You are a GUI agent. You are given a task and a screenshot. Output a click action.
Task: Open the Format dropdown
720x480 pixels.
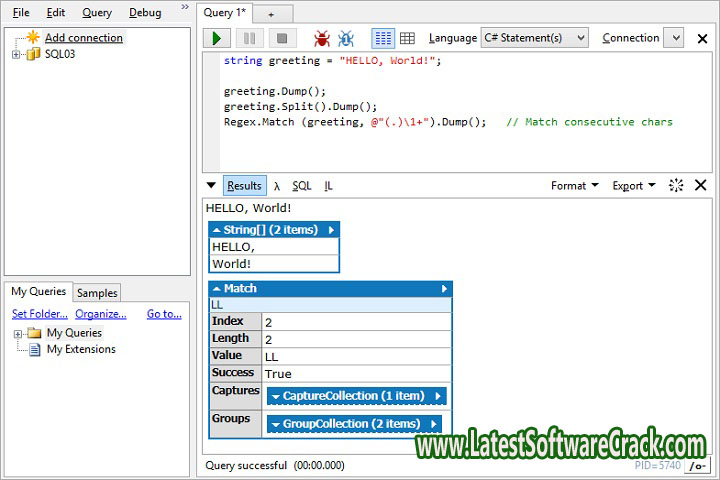tap(574, 186)
